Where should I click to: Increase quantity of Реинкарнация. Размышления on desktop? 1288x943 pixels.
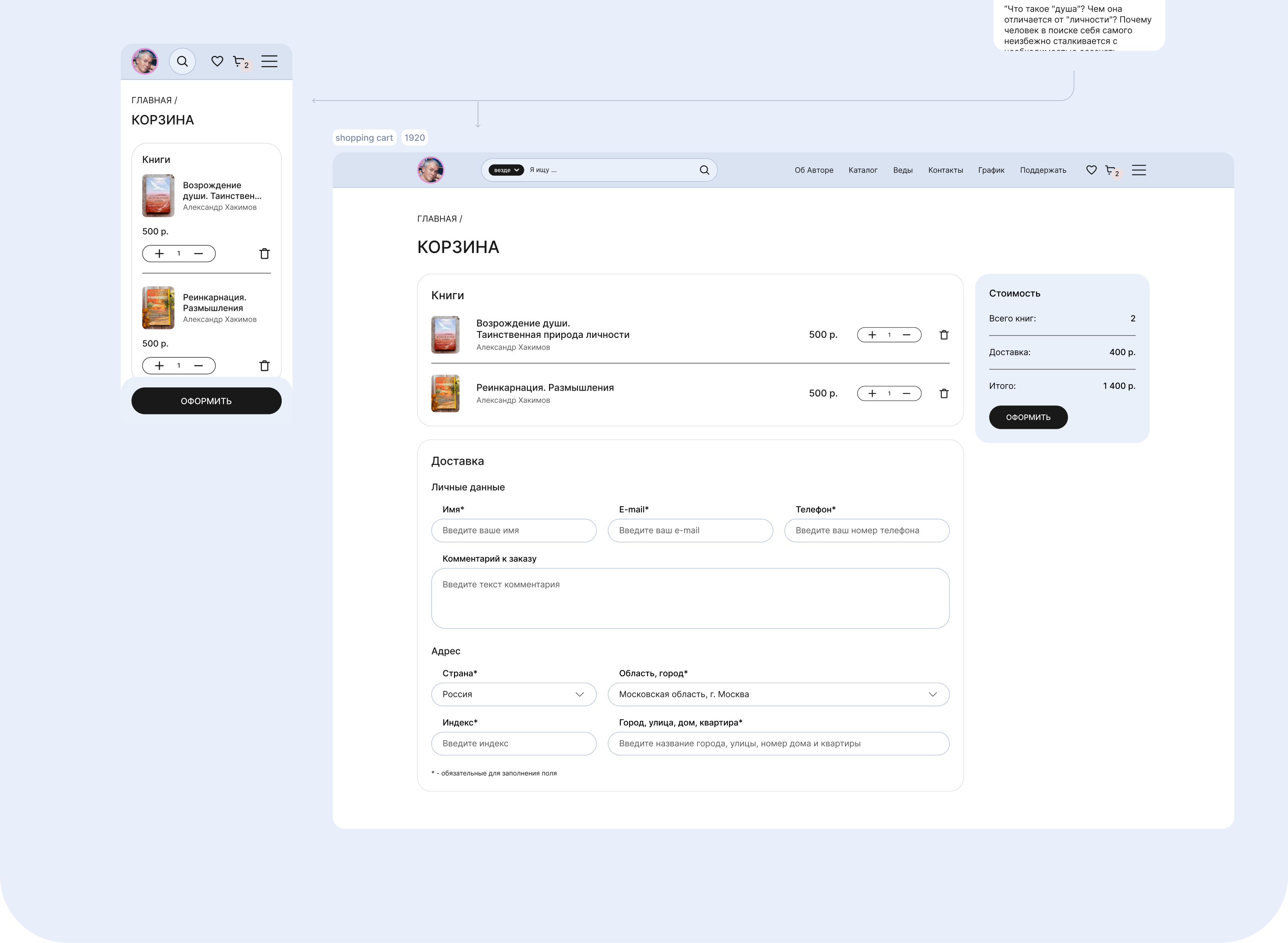tap(872, 393)
